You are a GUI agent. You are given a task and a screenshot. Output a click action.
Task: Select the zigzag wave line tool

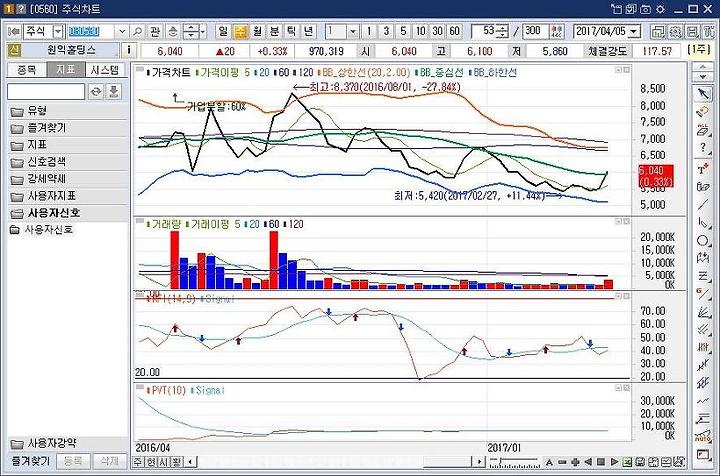[x=703, y=401]
